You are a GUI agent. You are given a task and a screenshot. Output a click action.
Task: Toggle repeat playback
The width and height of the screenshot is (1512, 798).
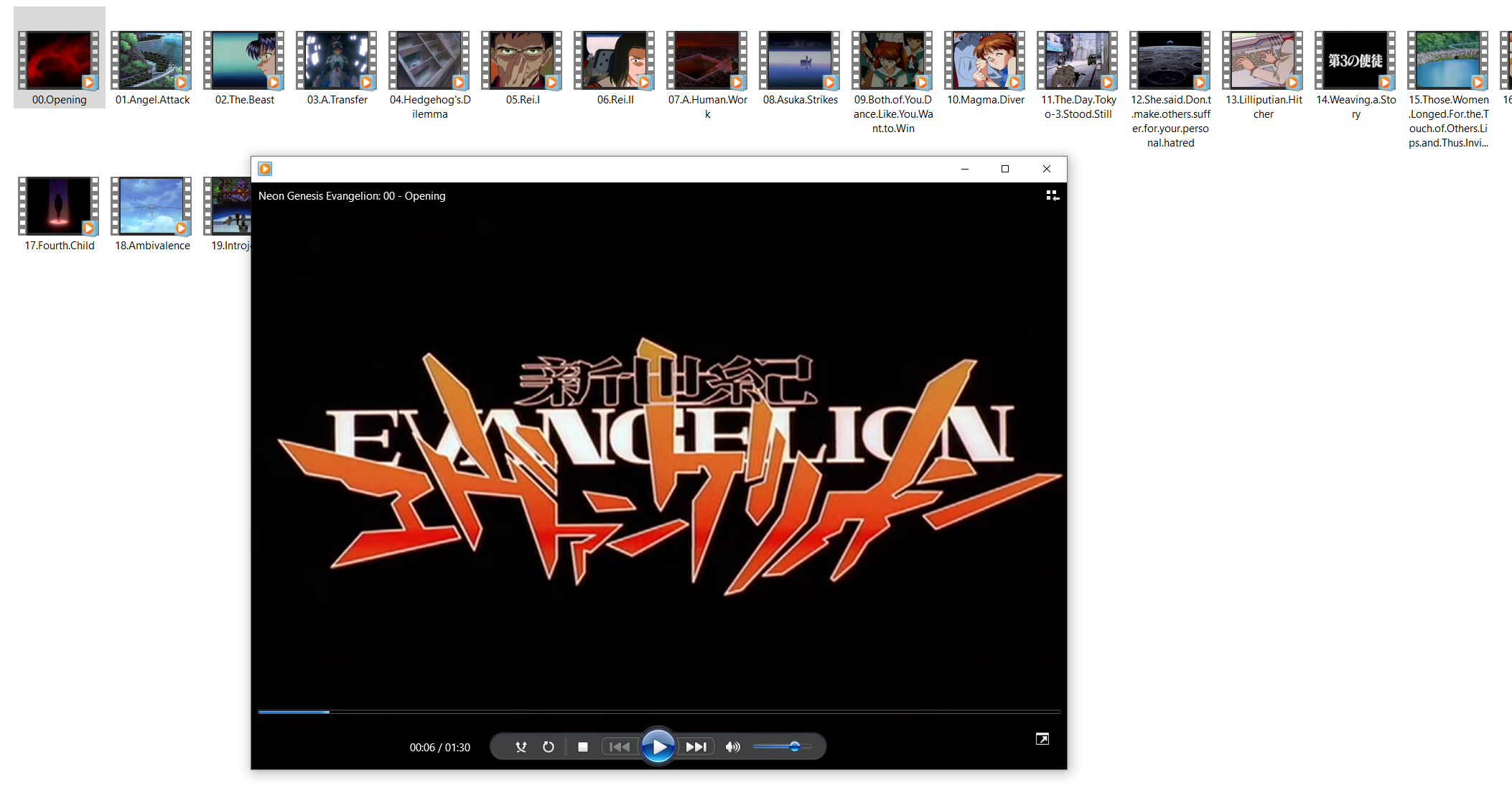(549, 747)
